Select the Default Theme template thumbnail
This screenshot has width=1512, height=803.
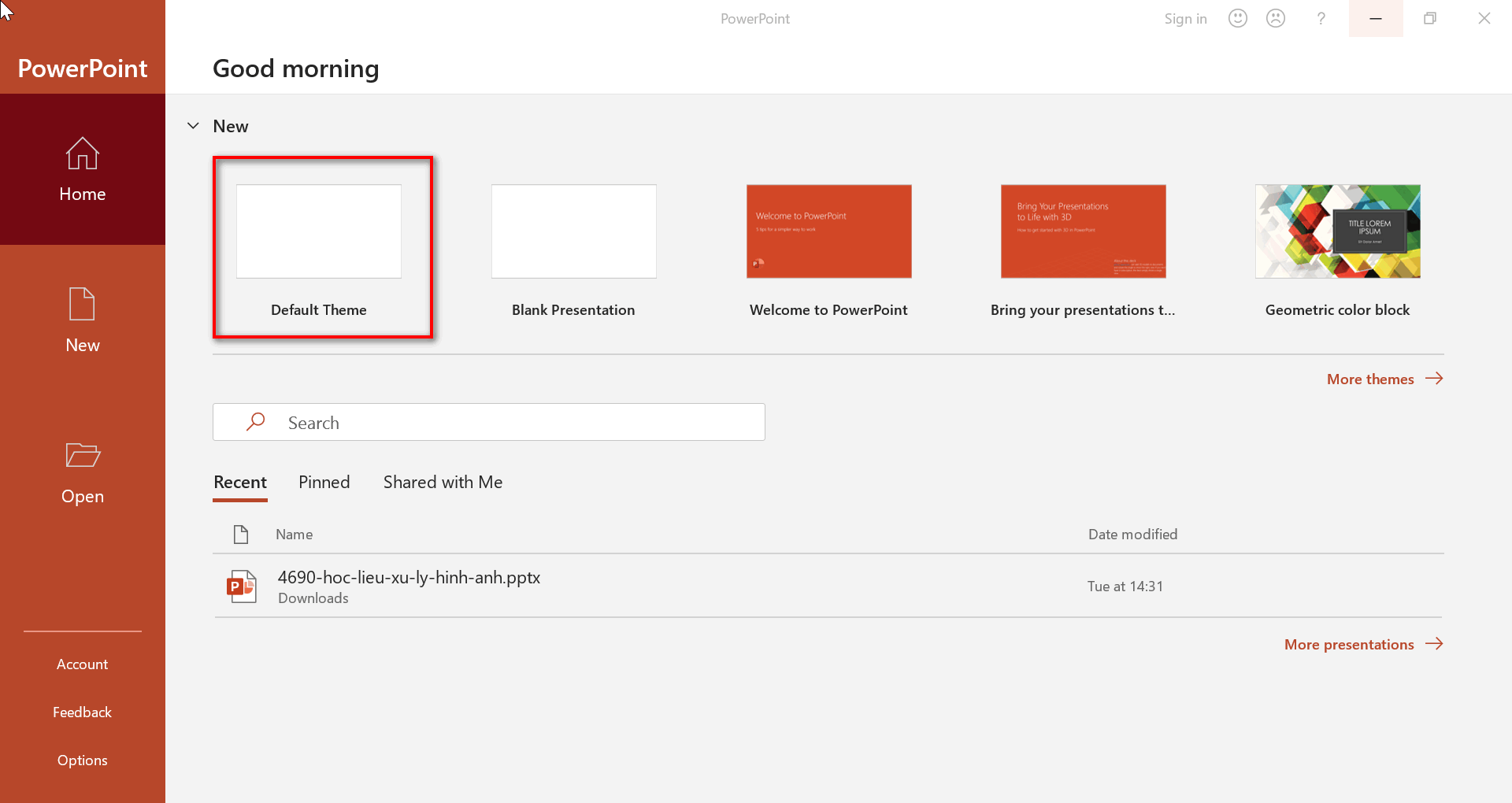point(319,231)
